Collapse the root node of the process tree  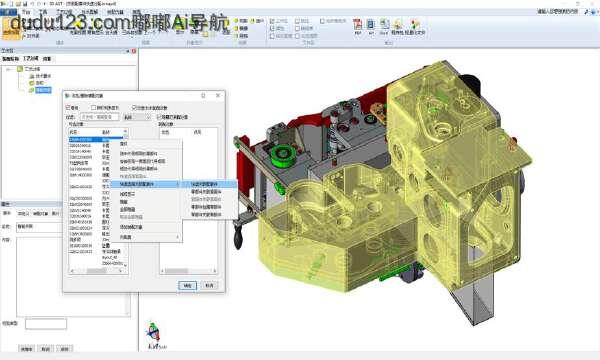(8, 69)
